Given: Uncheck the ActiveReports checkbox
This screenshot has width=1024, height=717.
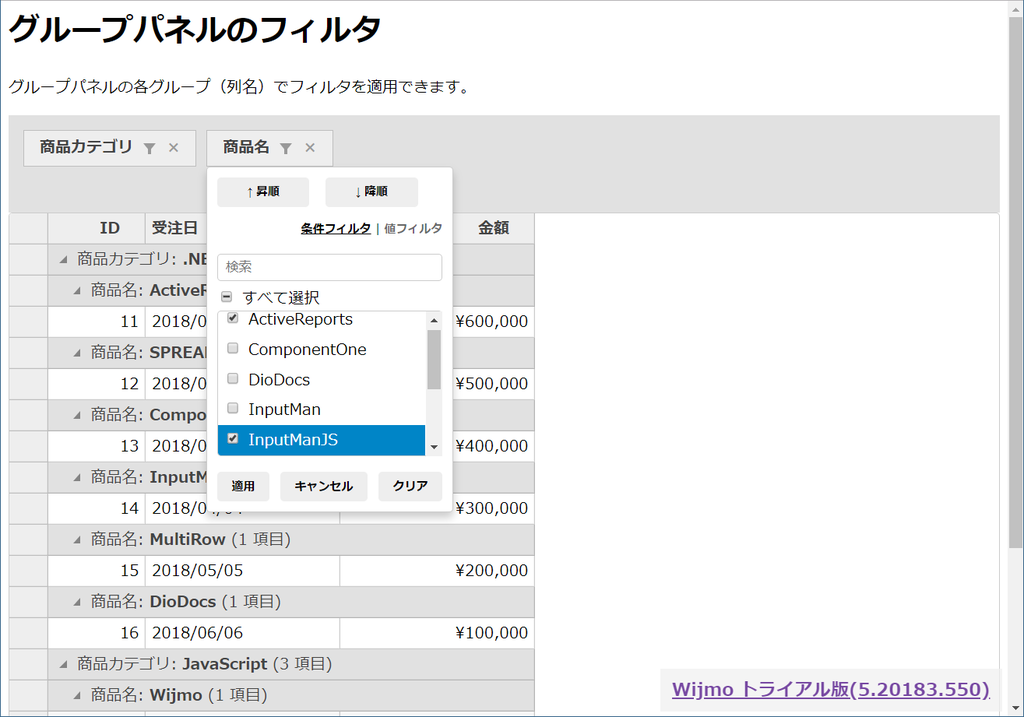Looking at the screenshot, I should pyautogui.click(x=232, y=318).
